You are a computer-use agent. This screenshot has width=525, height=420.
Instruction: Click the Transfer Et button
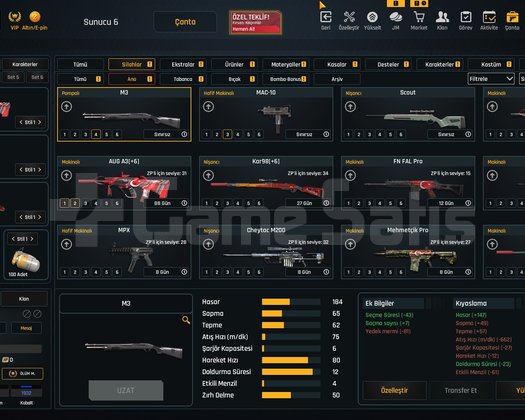tap(461, 390)
